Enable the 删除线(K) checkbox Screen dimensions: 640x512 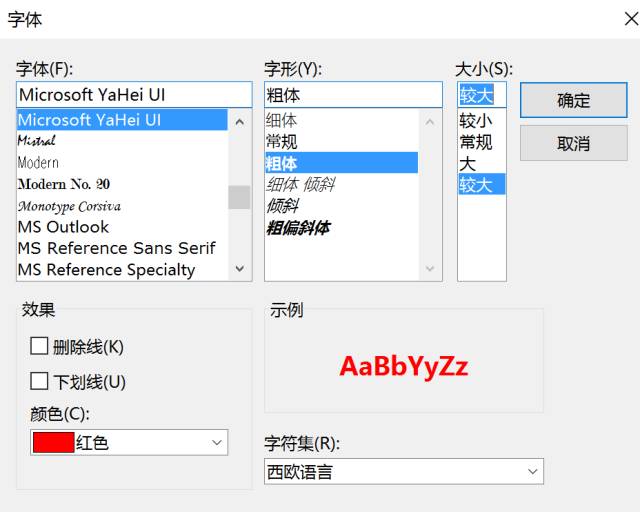[39, 346]
